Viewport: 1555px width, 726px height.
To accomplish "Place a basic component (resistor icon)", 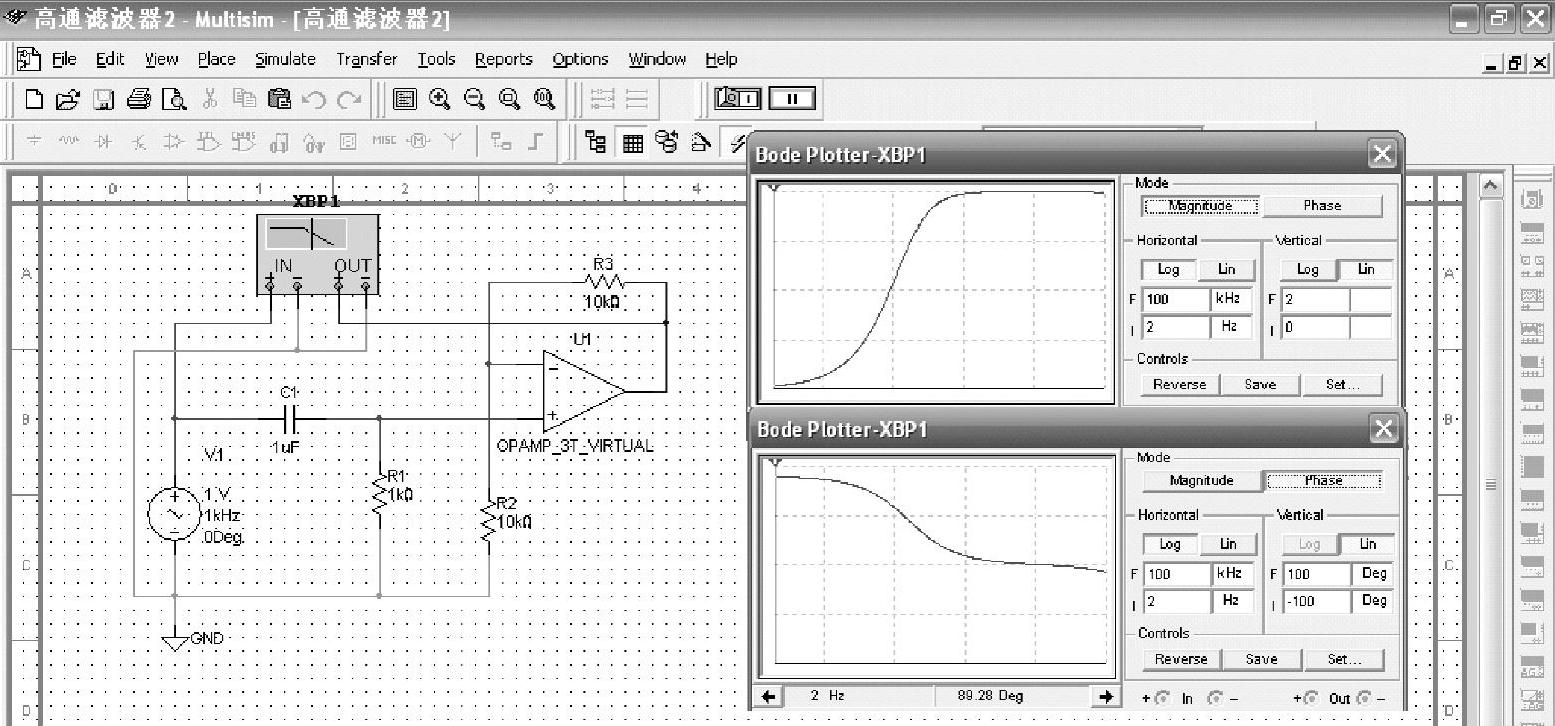I will point(68,142).
